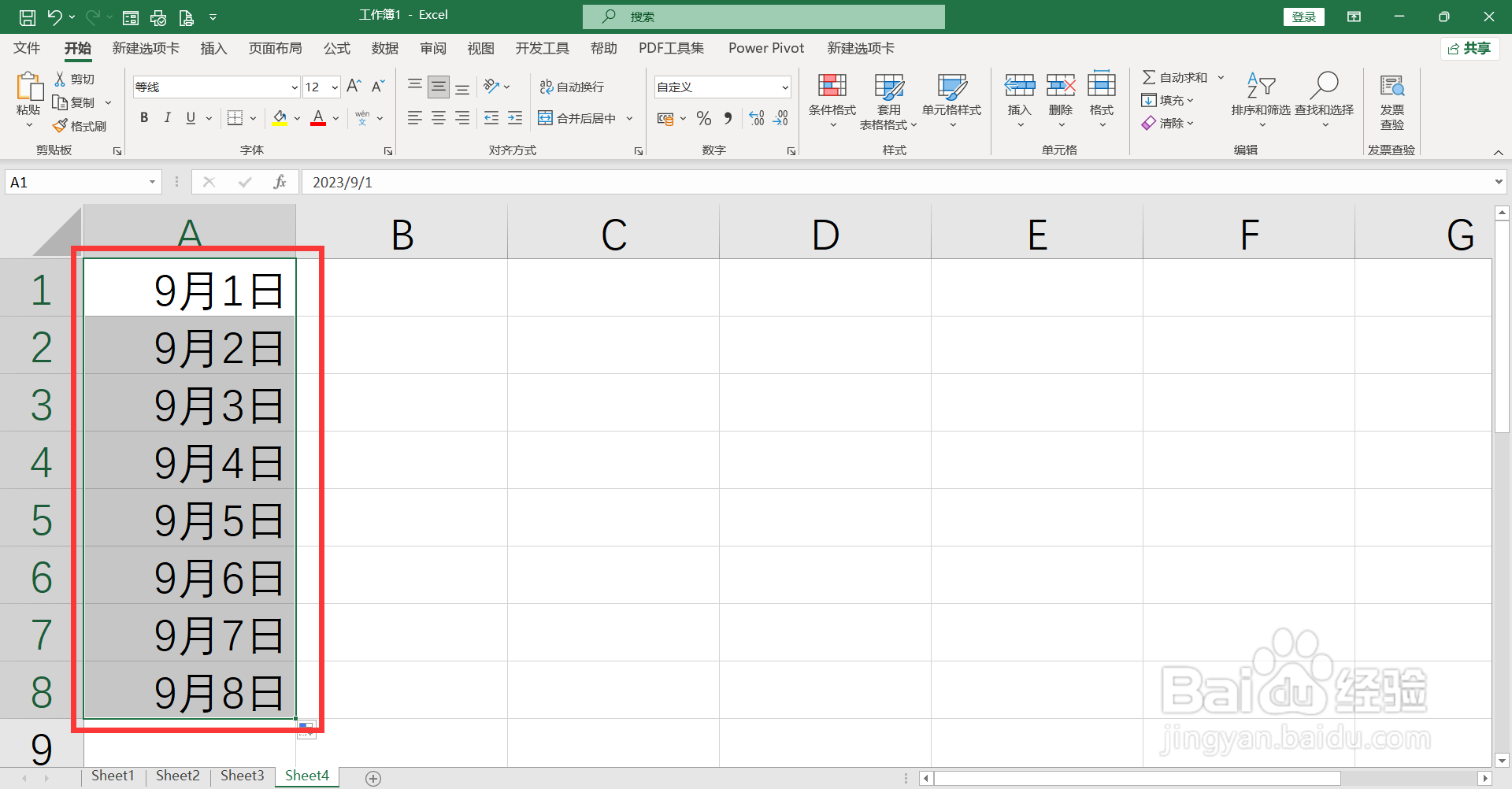Click increase decimal places icon
Screen dimensions: 1512x789
[x=757, y=118]
